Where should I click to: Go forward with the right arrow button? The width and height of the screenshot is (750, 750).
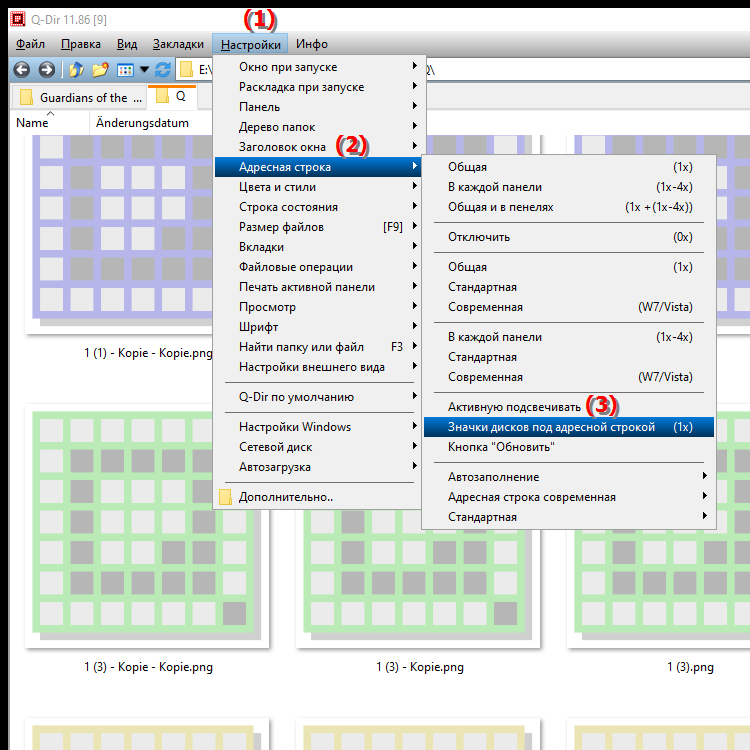point(47,70)
